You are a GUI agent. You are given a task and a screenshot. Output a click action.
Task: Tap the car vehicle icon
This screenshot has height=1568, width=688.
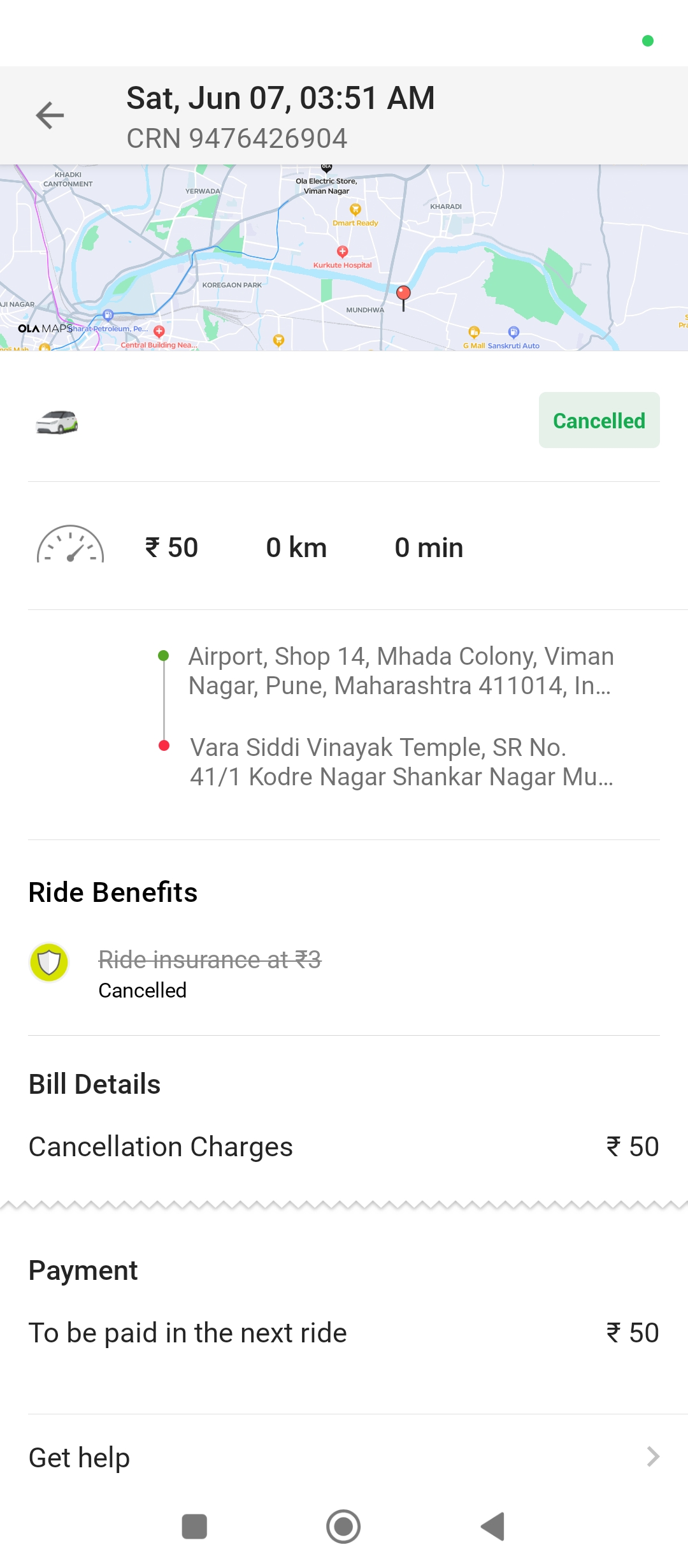coord(57,421)
